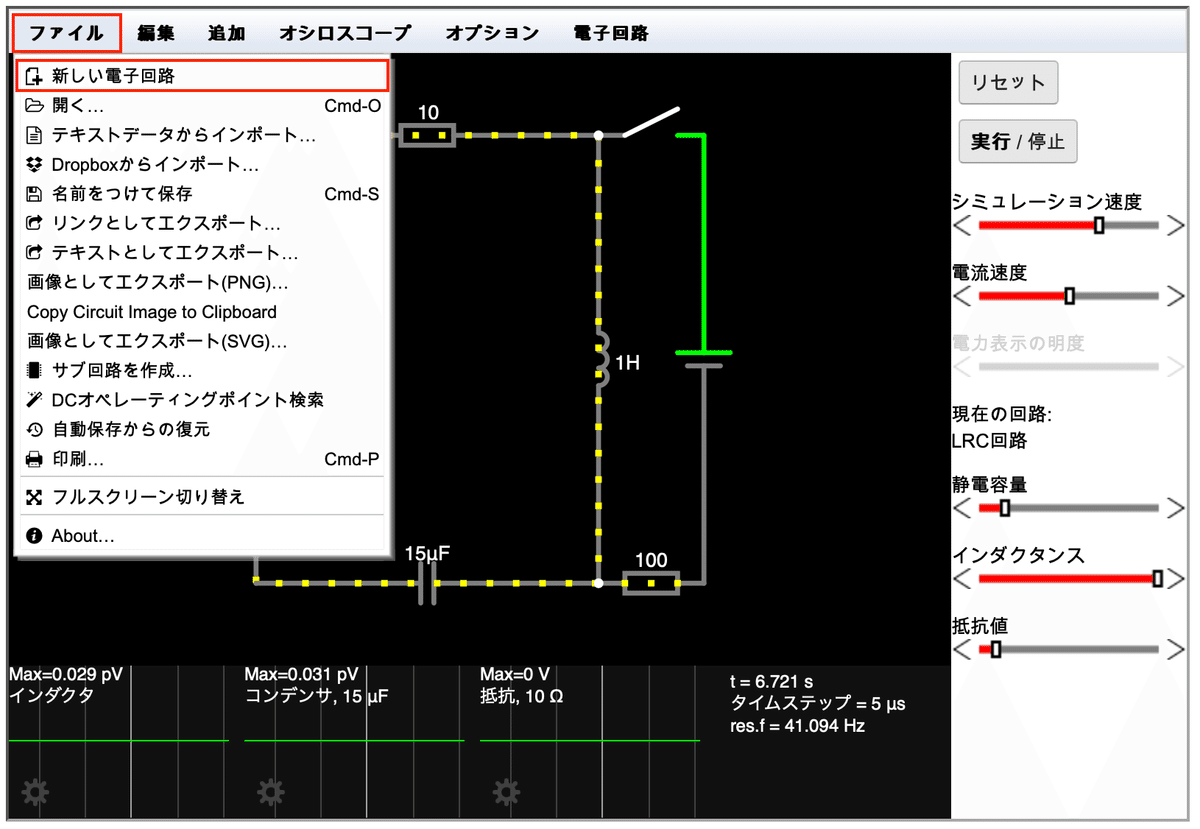Click right arrow of 静電容量 slider
Viewport: 1200px width, 829px height.
pos(1175,509)
